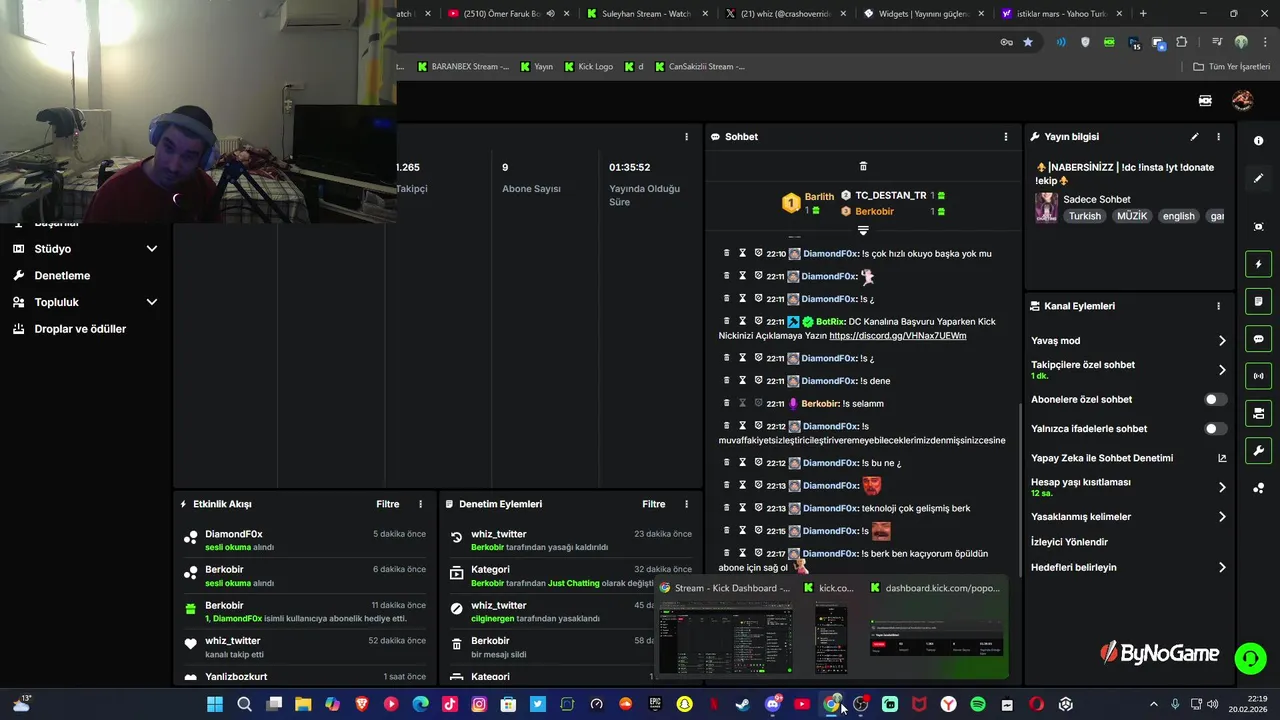Click the MÜZİK tag in stream info

[x=1132, y=216]
